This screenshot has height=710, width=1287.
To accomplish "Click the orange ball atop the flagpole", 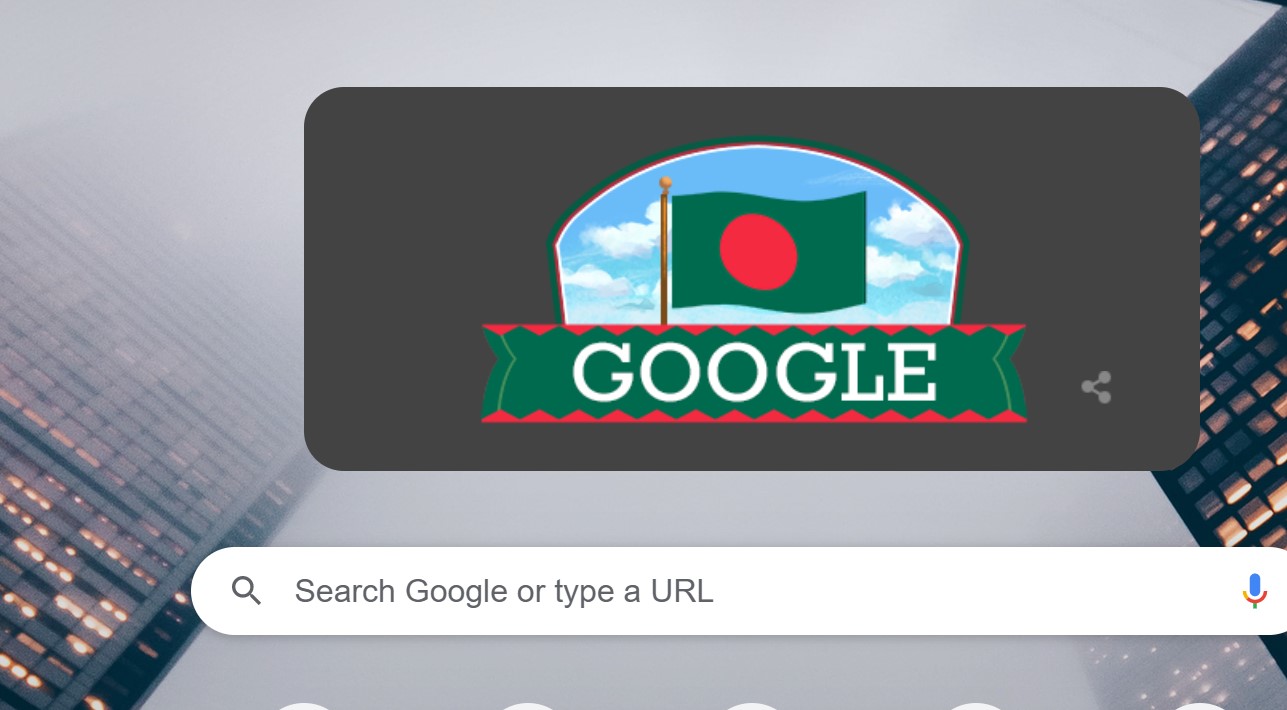I will [x=664, y=182].
